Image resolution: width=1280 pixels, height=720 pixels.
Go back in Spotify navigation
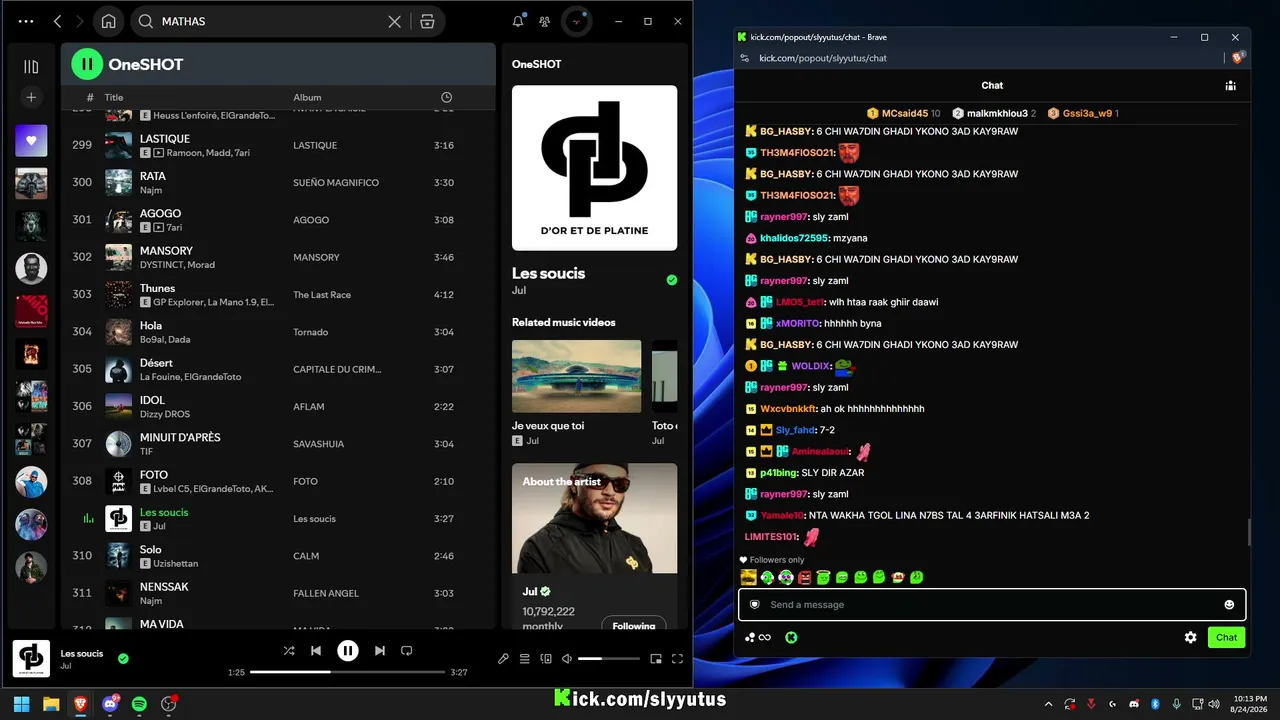pyautogui.click(x=57, y=21)
